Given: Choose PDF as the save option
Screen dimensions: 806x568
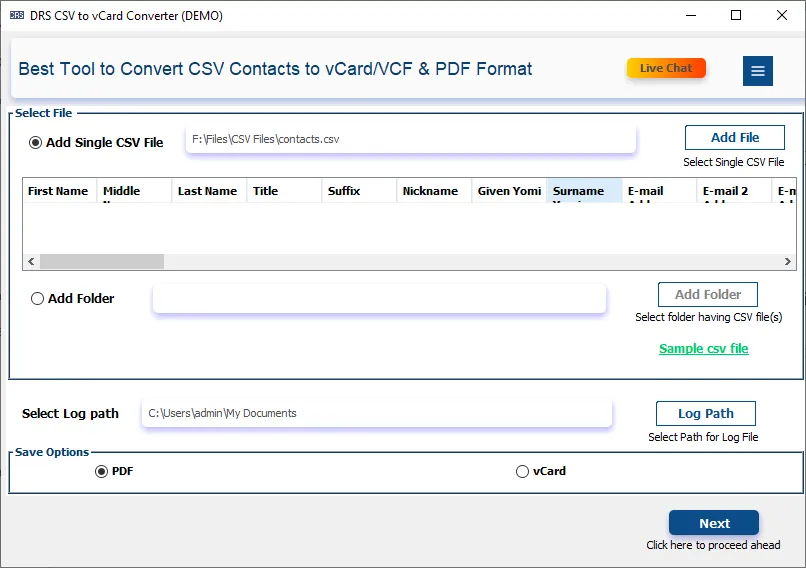Looking at the screenshot, I should [x=101, y=471].
